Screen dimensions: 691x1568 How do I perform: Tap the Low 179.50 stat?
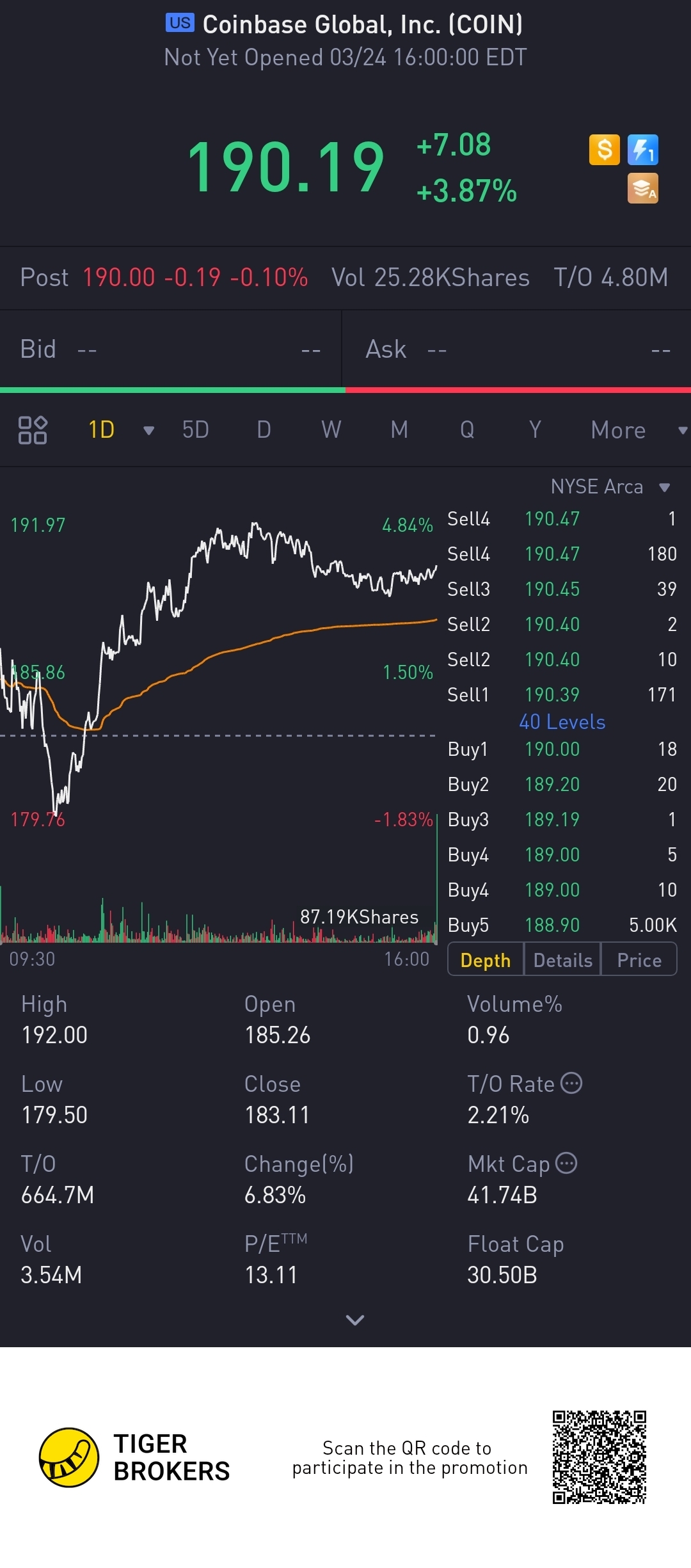[x=54, y=1100]
